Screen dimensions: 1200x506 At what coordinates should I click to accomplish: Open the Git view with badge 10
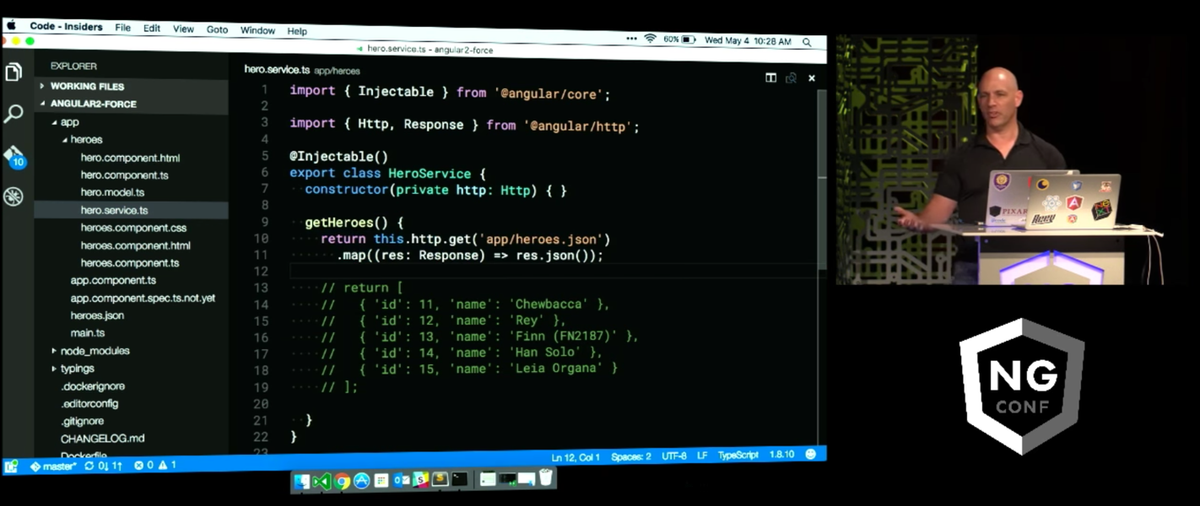point(14,156)
